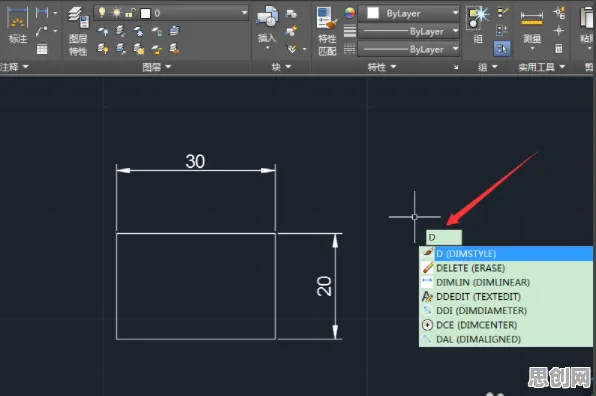Viewport: 596px width, 396px height.
Task: Click the lineweight icon
Action: [x=350, y=31]
